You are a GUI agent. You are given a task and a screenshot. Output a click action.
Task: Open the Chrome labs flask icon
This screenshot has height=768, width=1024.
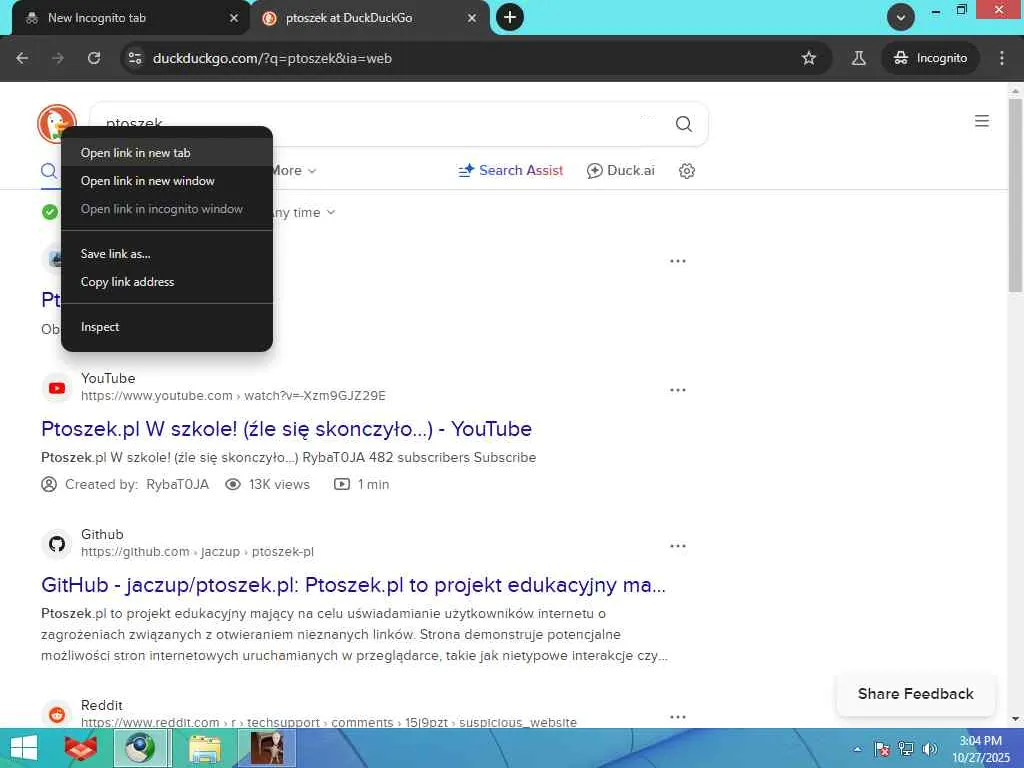[858, 58]
